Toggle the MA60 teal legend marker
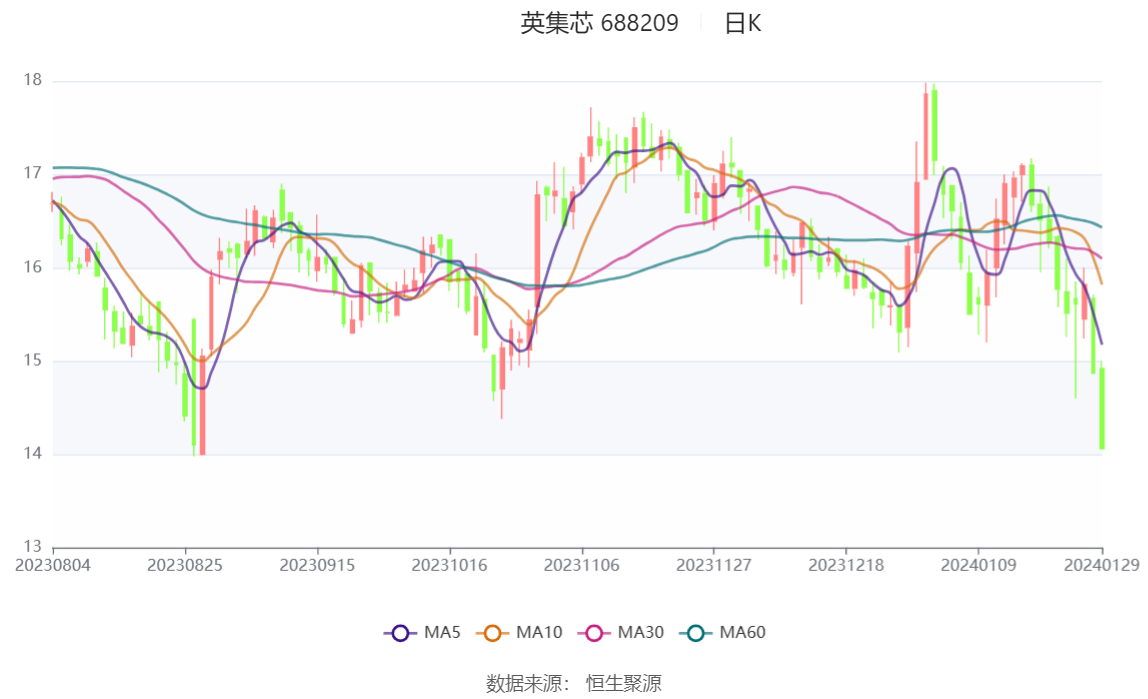This screenshot has width=1148, height=699. [x=696, y=633]
